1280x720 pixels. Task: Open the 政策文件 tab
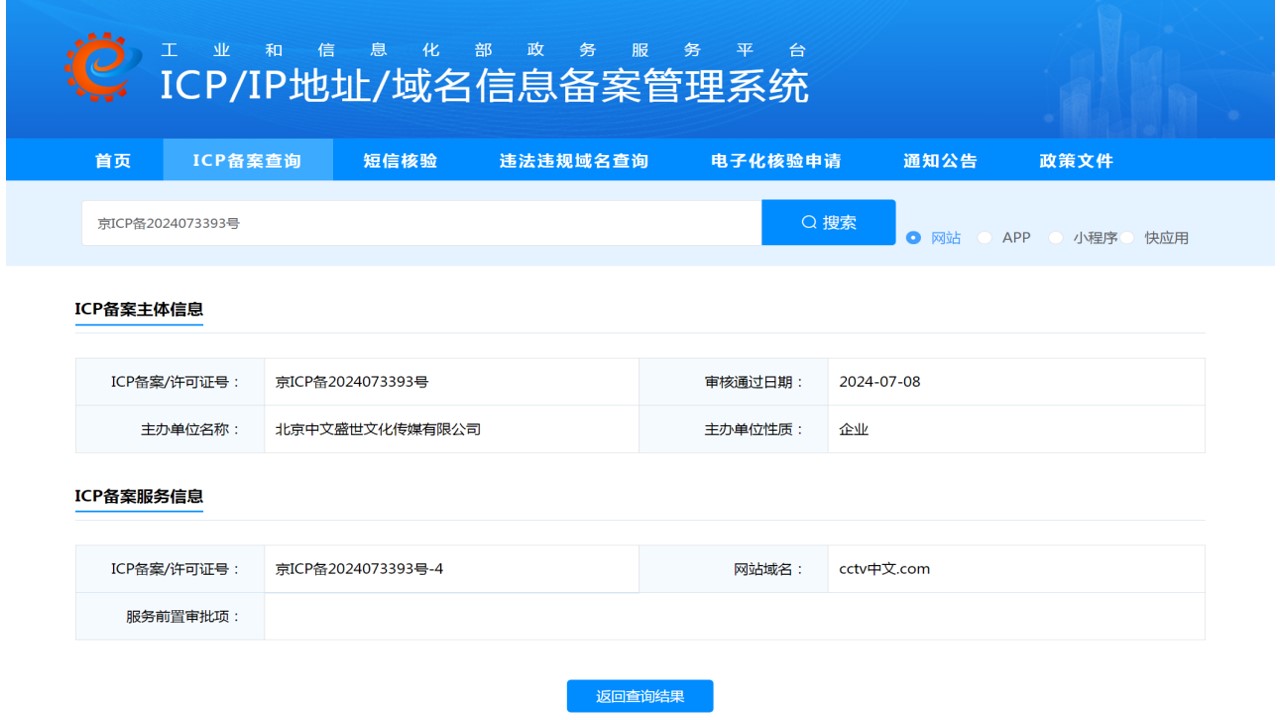(x=1076, y=161)
